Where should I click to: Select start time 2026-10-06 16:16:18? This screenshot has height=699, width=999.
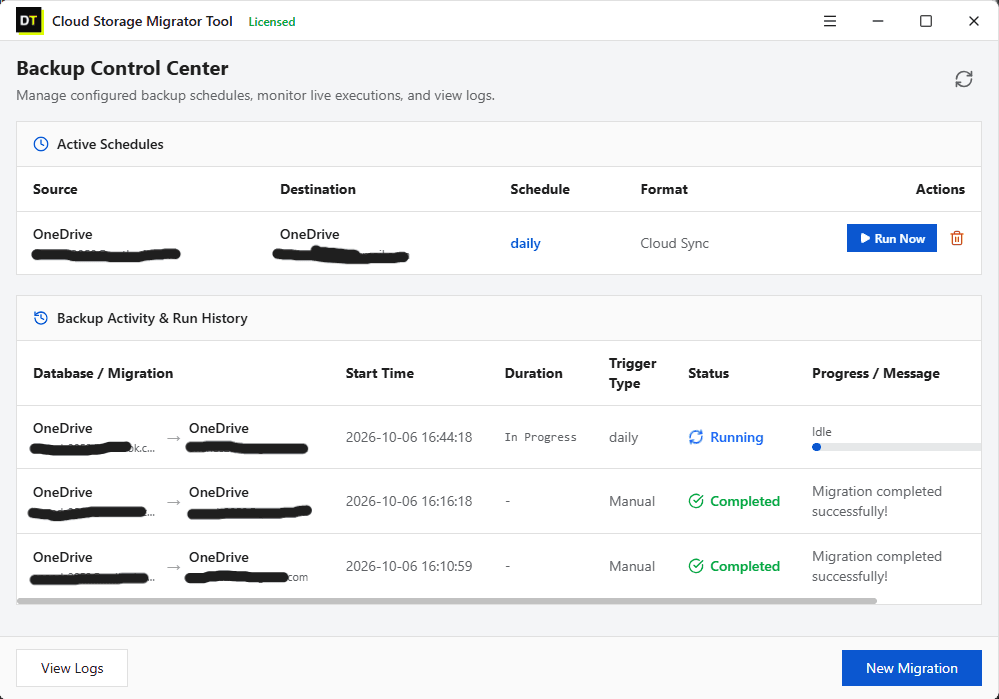(408, 501)
